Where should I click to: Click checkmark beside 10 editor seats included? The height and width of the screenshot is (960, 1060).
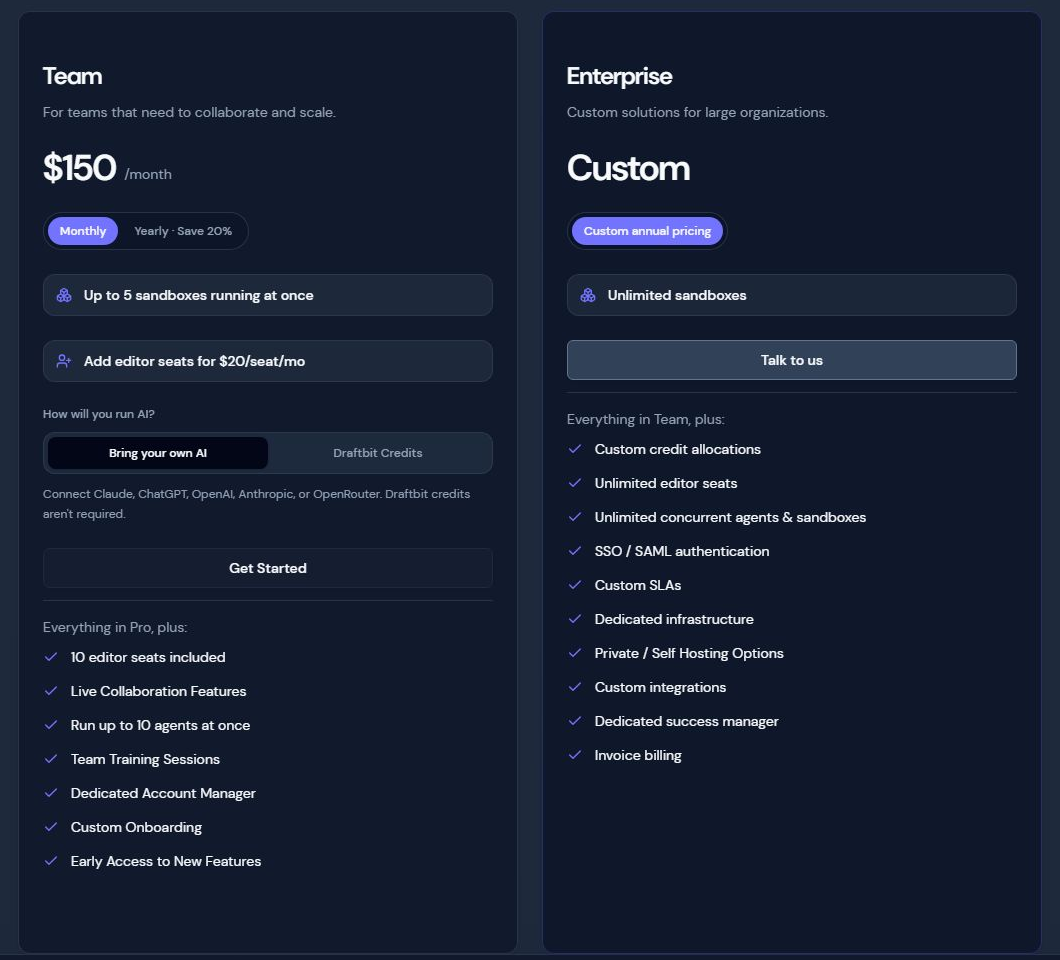tap(51, 657)
